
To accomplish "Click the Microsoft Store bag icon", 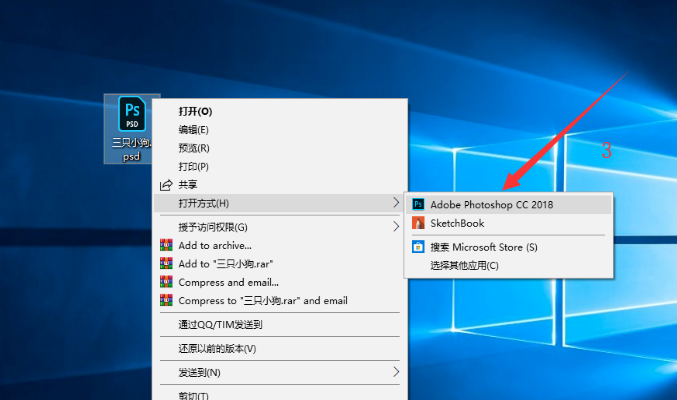I will (418, 247).
